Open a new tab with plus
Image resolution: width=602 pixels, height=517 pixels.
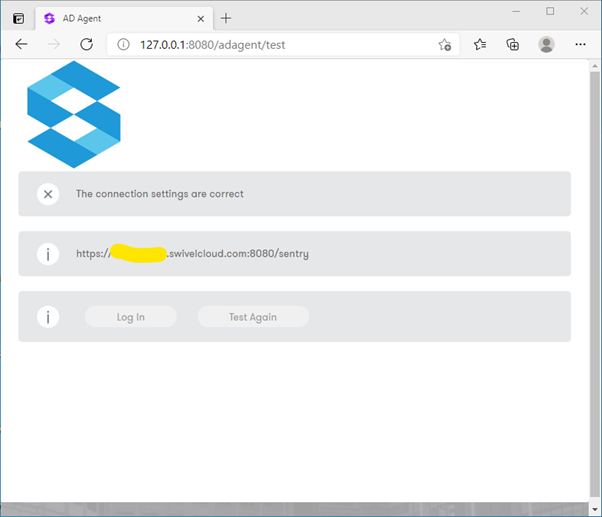point(226,18)
